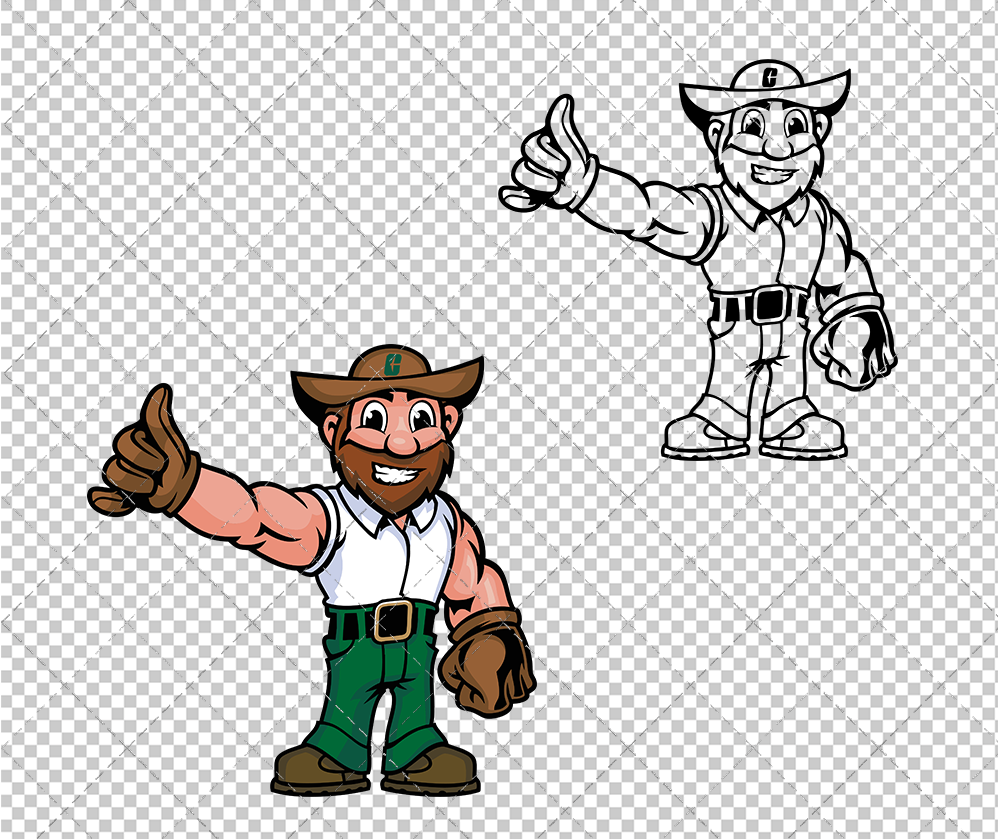Switch to the black-and-white mascot version
The width and height of the screenshot is (998, 839).
(770, 250)
